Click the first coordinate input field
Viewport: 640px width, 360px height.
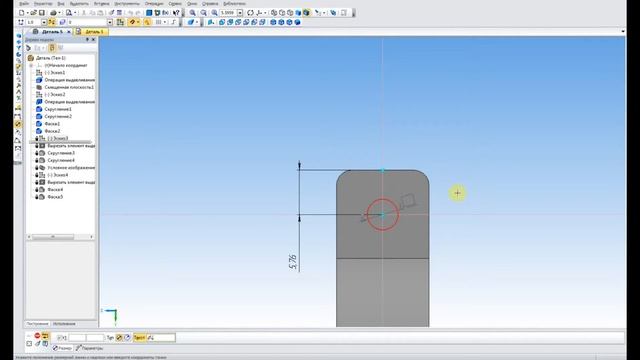pyautogui.click(x=77, y=338)
